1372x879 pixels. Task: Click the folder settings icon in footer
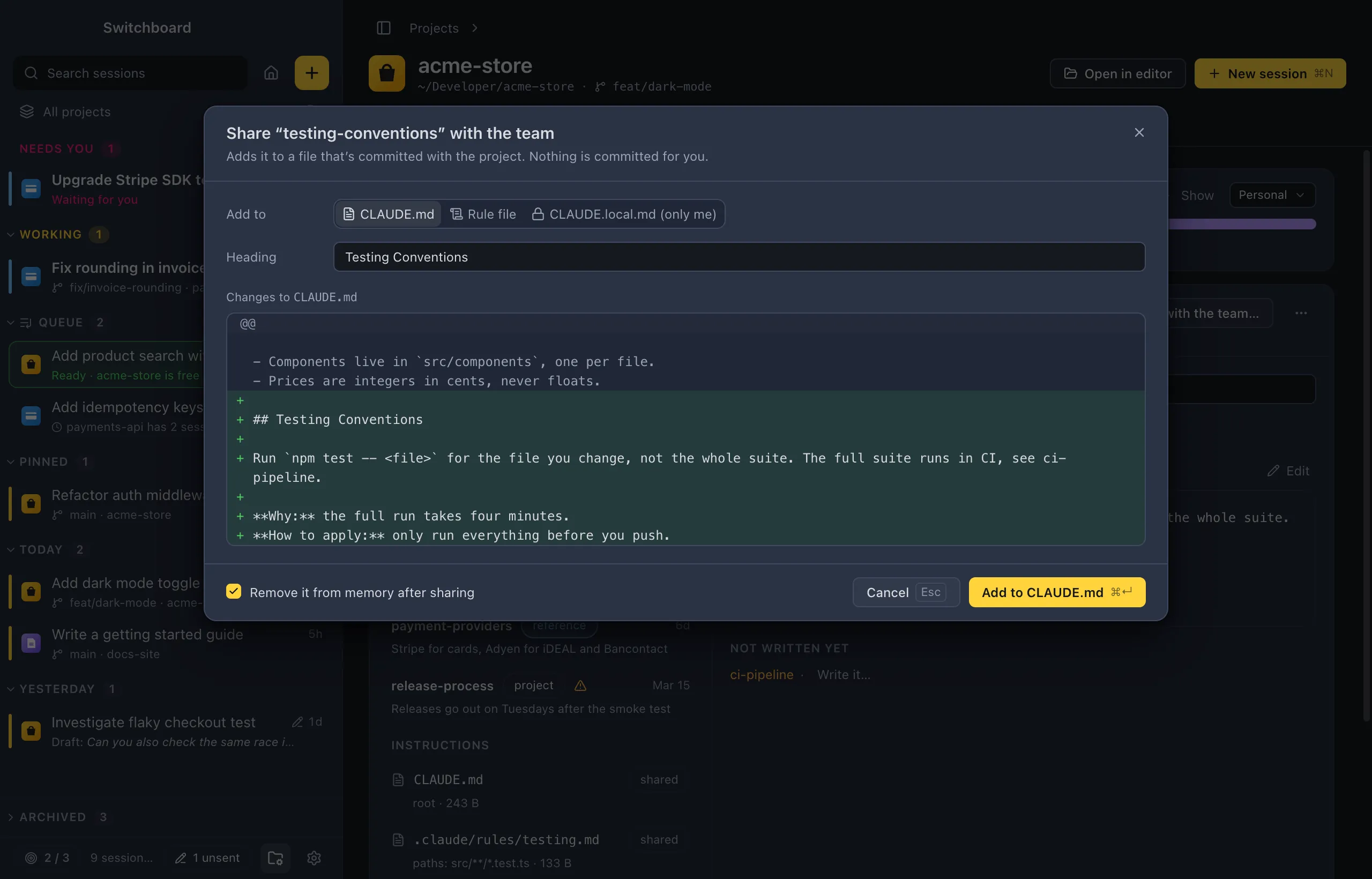[x=275, y=858]
